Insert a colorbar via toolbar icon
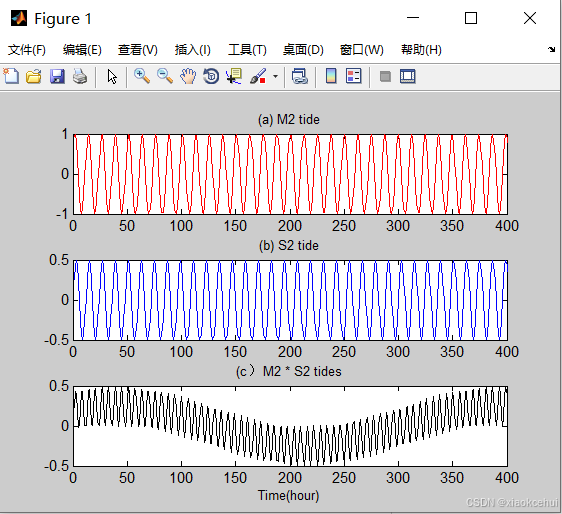Screen dimensions: 562x514 [331, 76]
